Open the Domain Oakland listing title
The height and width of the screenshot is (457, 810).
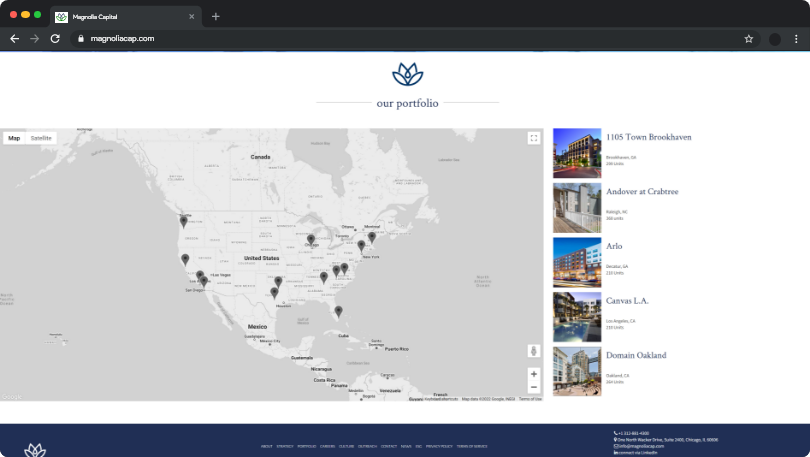(636, 355)
